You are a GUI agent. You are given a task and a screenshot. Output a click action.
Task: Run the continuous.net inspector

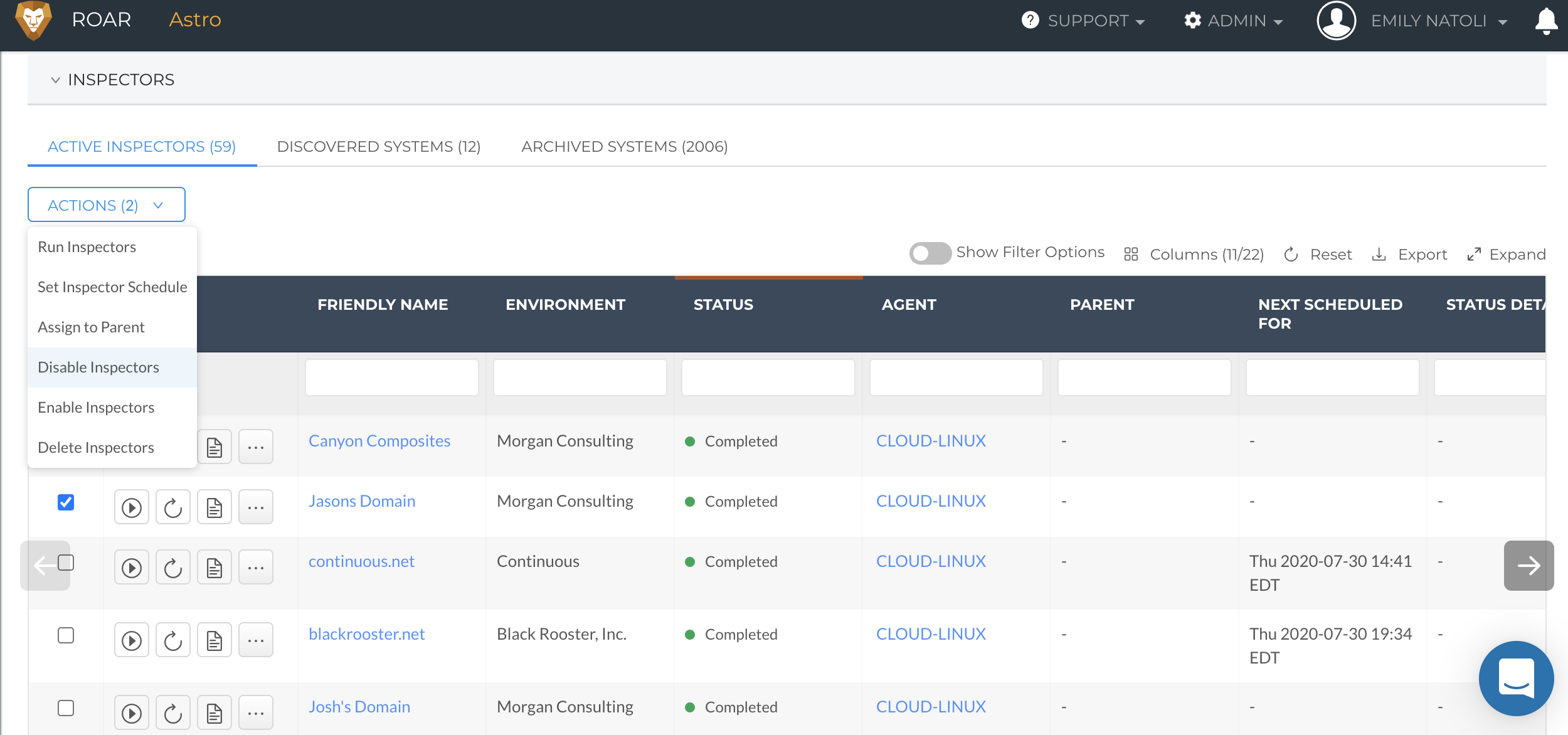point(132,568)
